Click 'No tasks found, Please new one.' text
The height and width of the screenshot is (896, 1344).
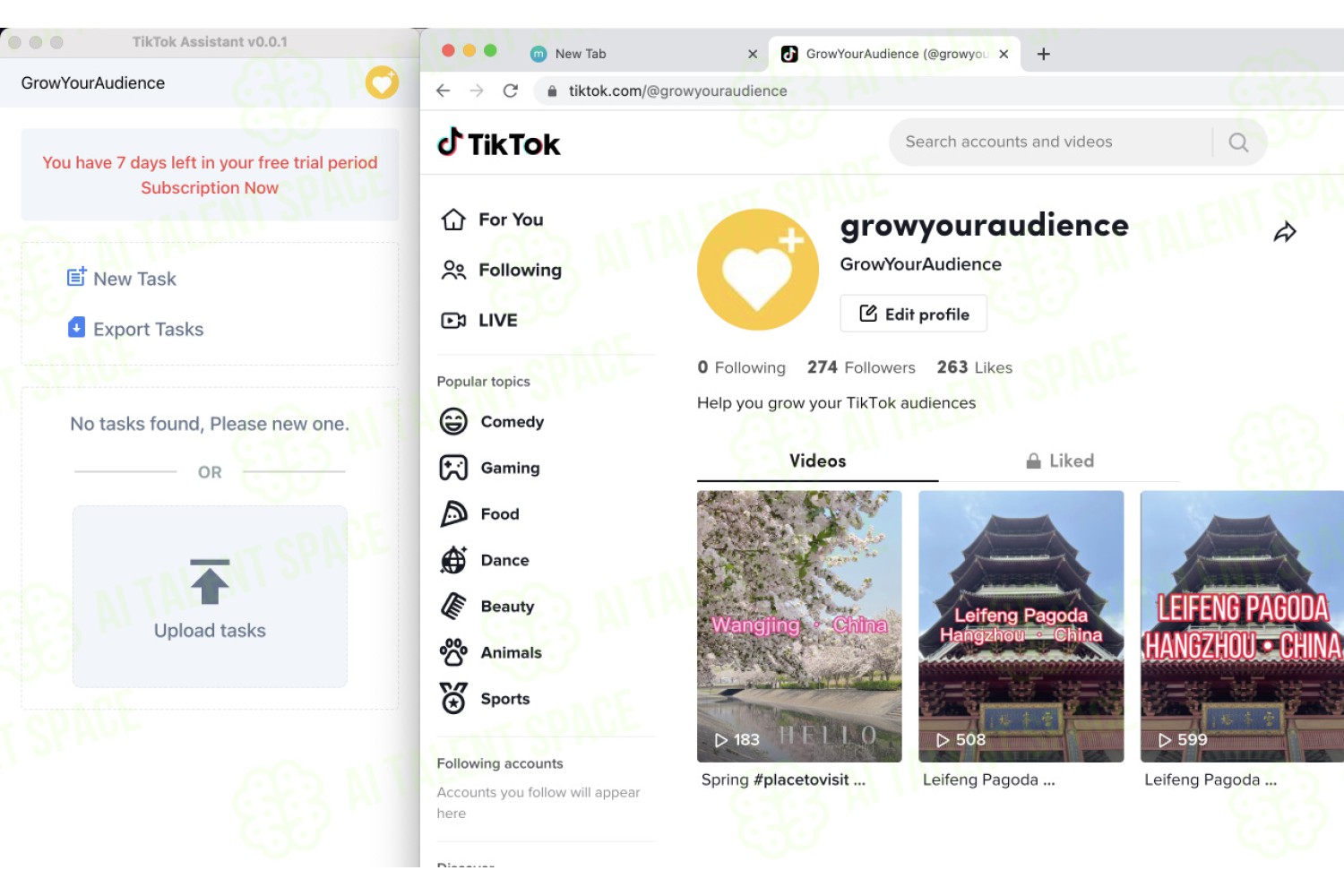point(210,424)
